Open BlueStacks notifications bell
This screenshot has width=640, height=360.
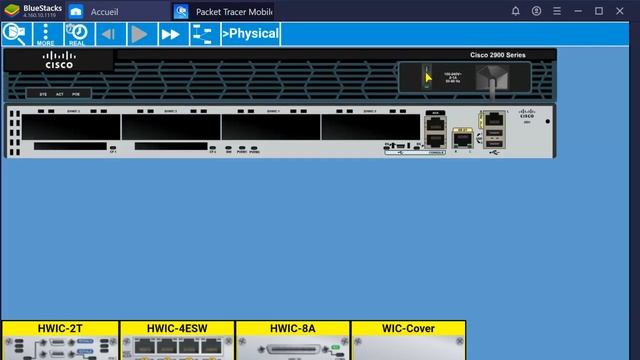pyautogui.click(x=516, y=11)
